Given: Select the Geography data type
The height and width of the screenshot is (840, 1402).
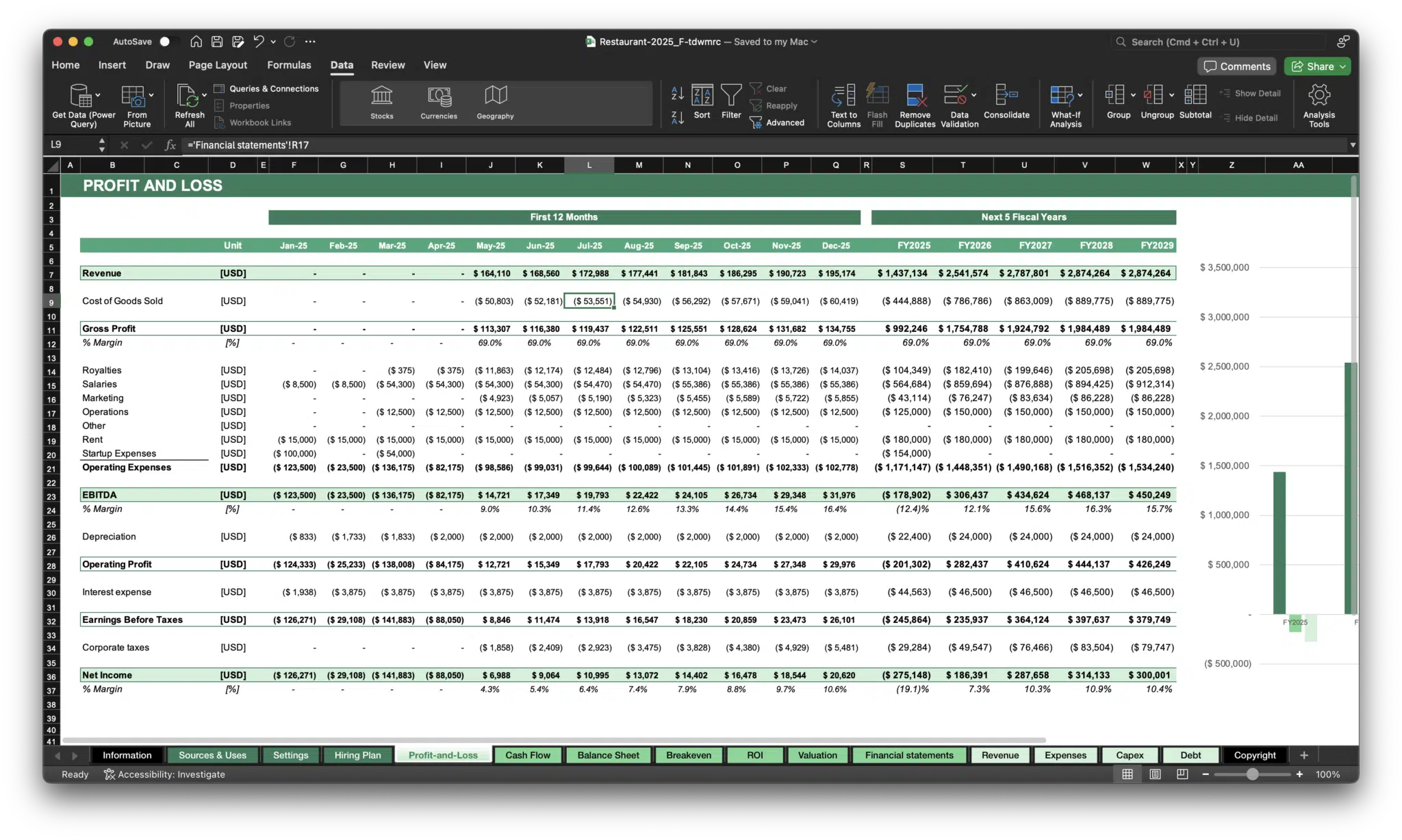Looking at the screenshot, I should (495, 103).
